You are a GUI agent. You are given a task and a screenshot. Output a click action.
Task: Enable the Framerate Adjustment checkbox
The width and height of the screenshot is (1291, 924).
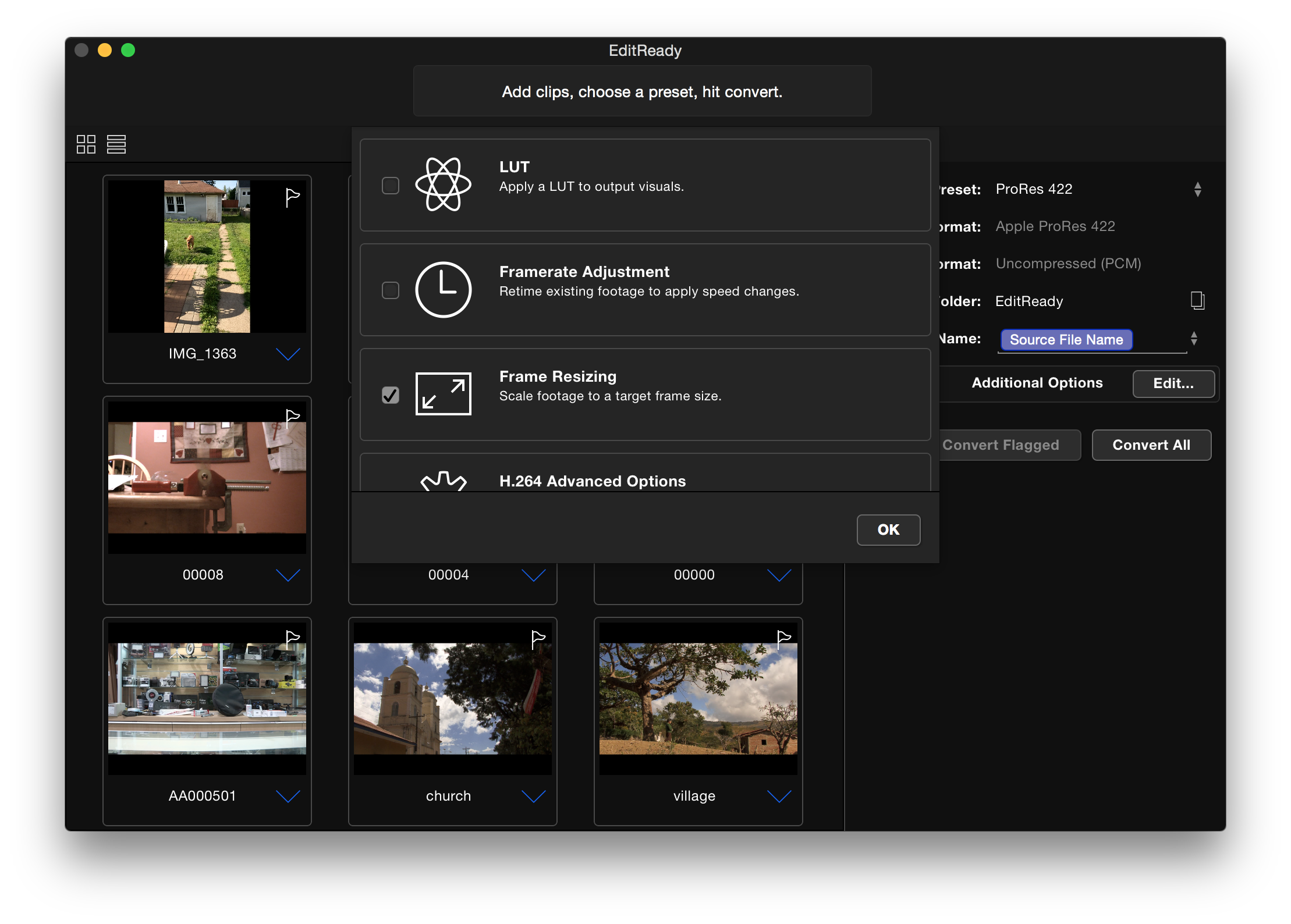[391, 290]
